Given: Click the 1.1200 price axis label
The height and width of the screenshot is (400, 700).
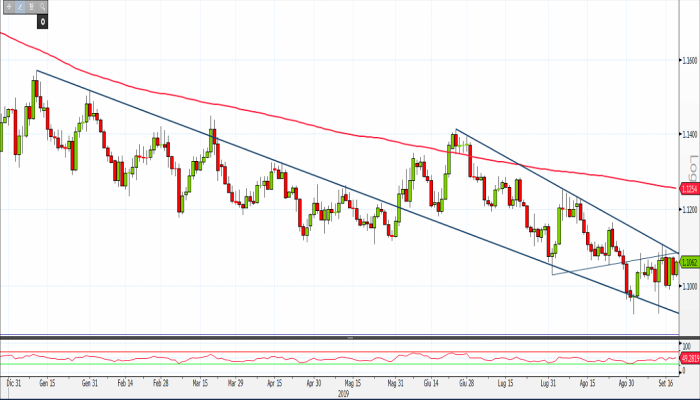Looking at the screenshot, I should [x=690, y=209].
